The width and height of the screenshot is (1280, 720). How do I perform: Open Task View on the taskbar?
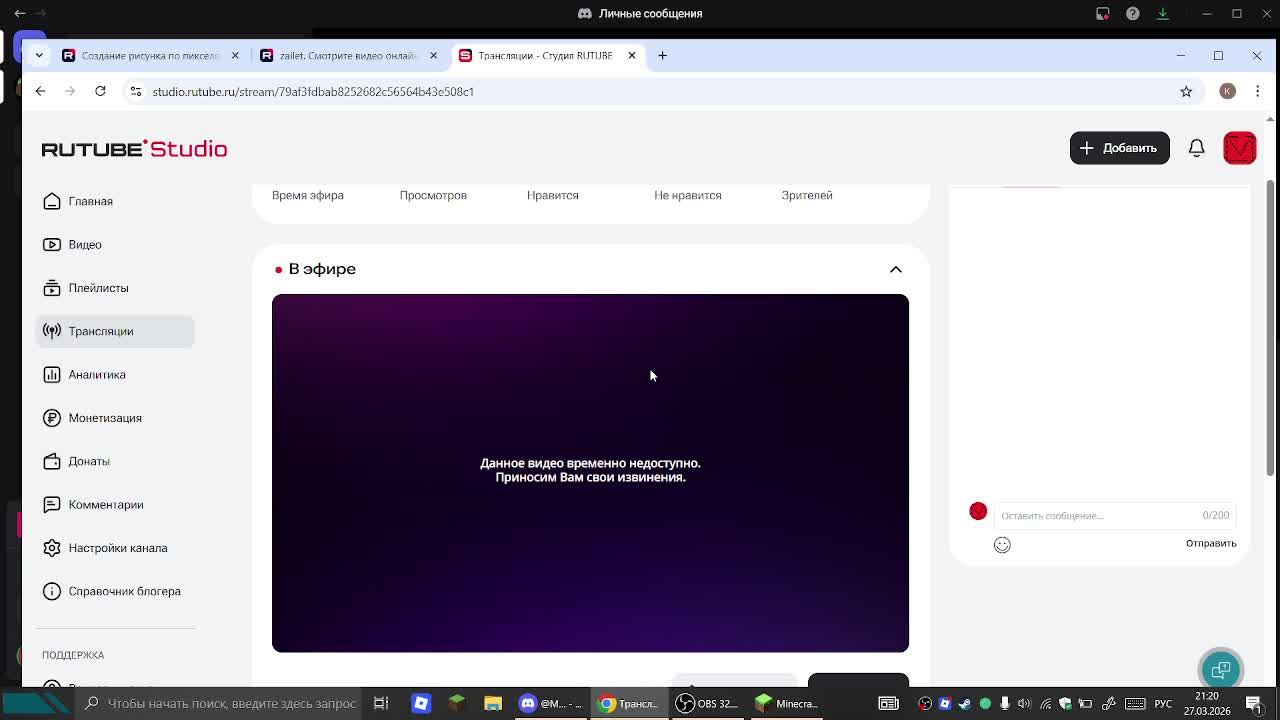click(381, 703)
